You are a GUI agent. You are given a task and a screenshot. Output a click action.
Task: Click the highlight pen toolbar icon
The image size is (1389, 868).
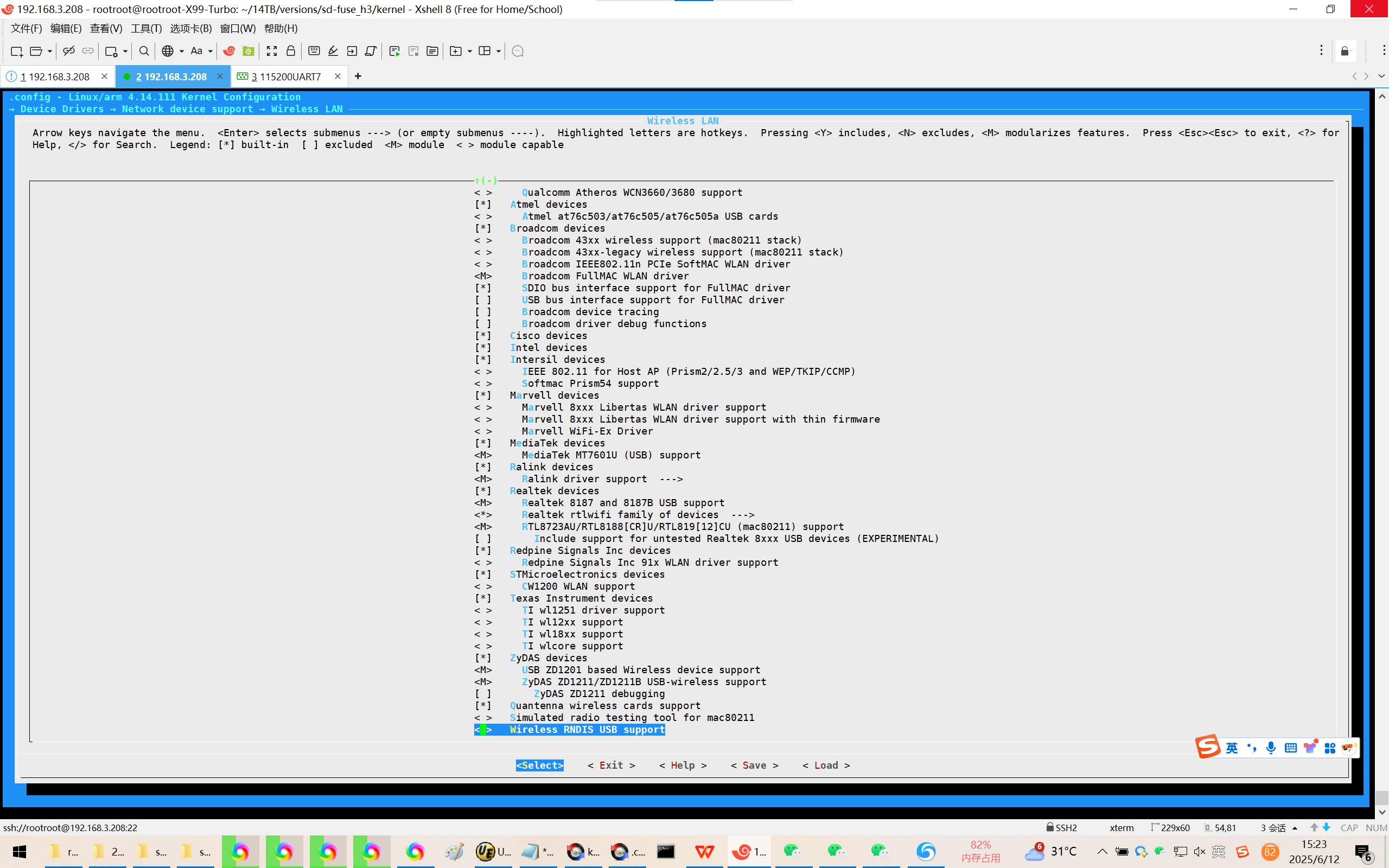point(333,51)
